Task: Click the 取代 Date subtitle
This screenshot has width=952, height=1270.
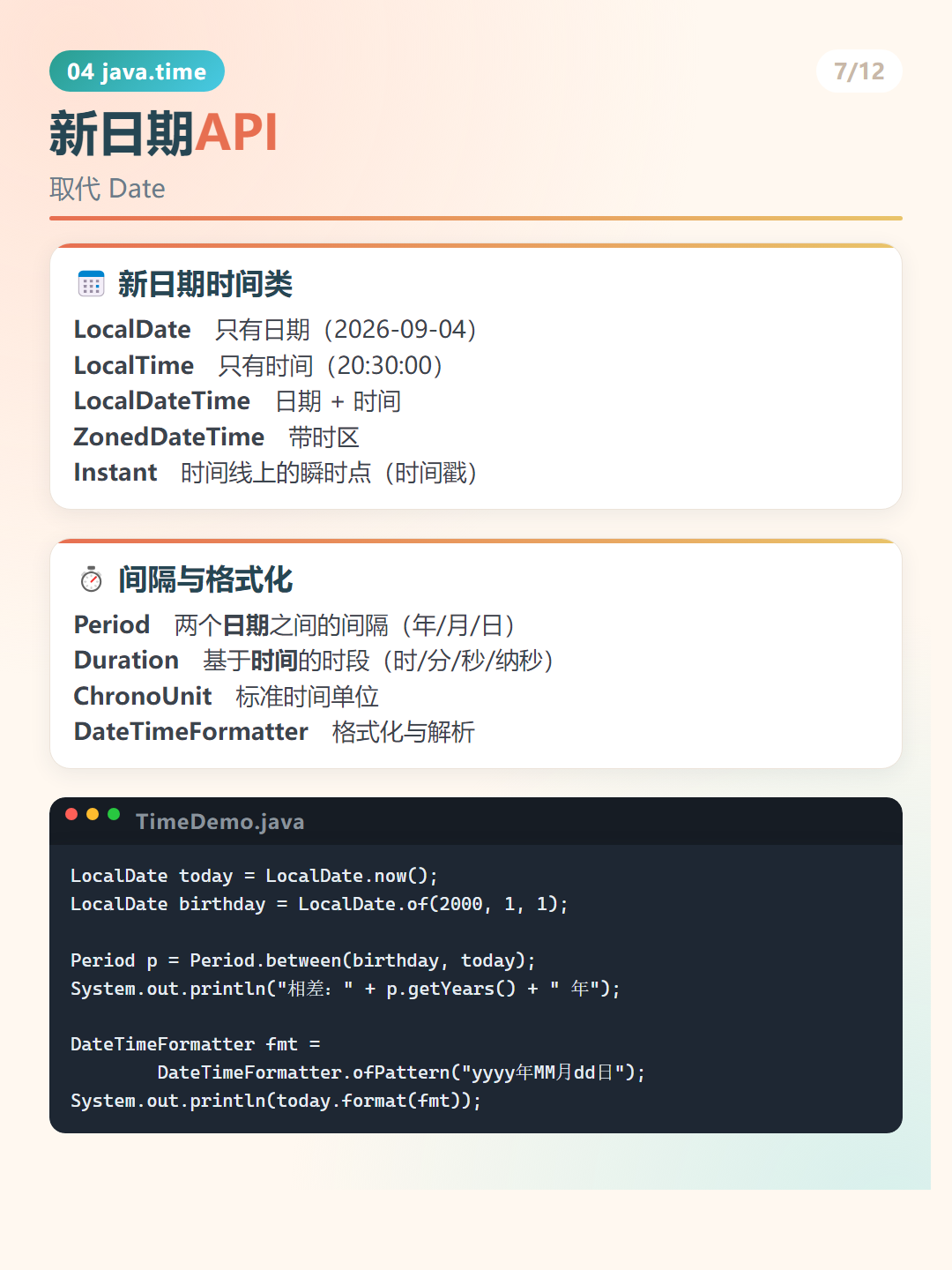Action: click(108, 189)
